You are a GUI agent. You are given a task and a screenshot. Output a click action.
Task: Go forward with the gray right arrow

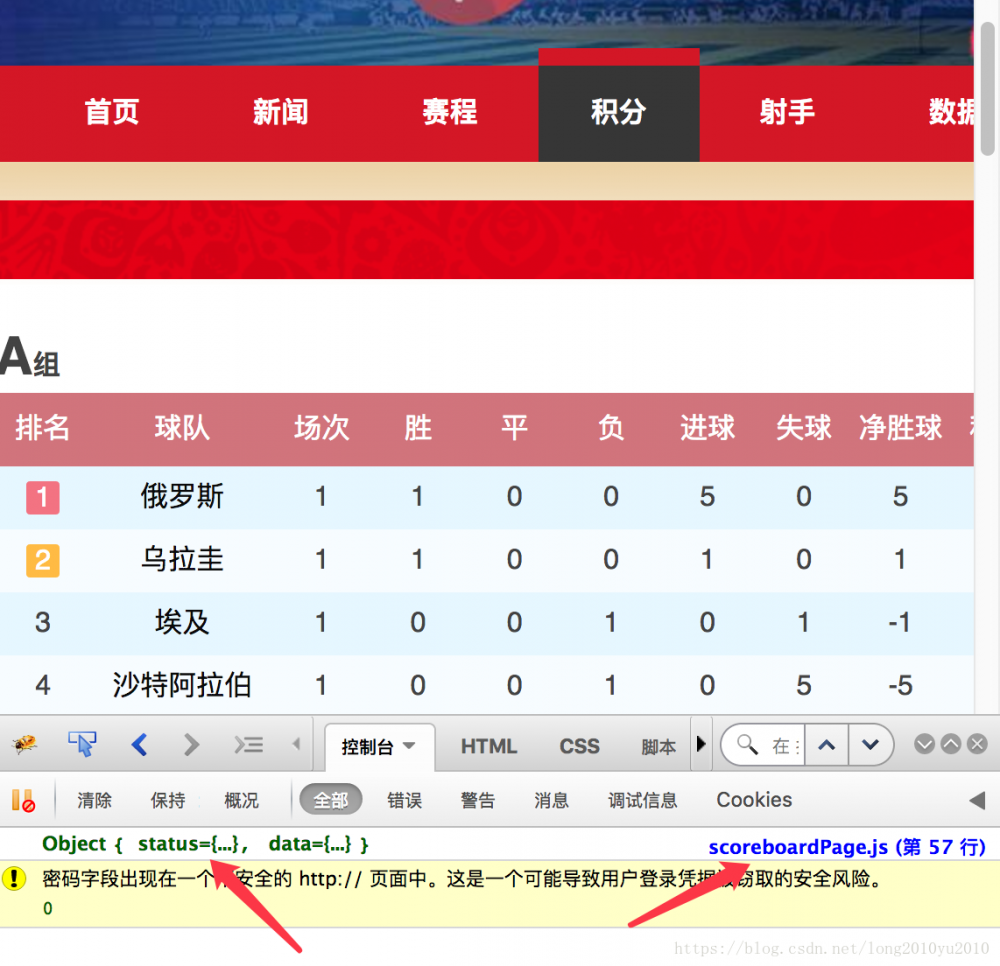tap(191, 744)
